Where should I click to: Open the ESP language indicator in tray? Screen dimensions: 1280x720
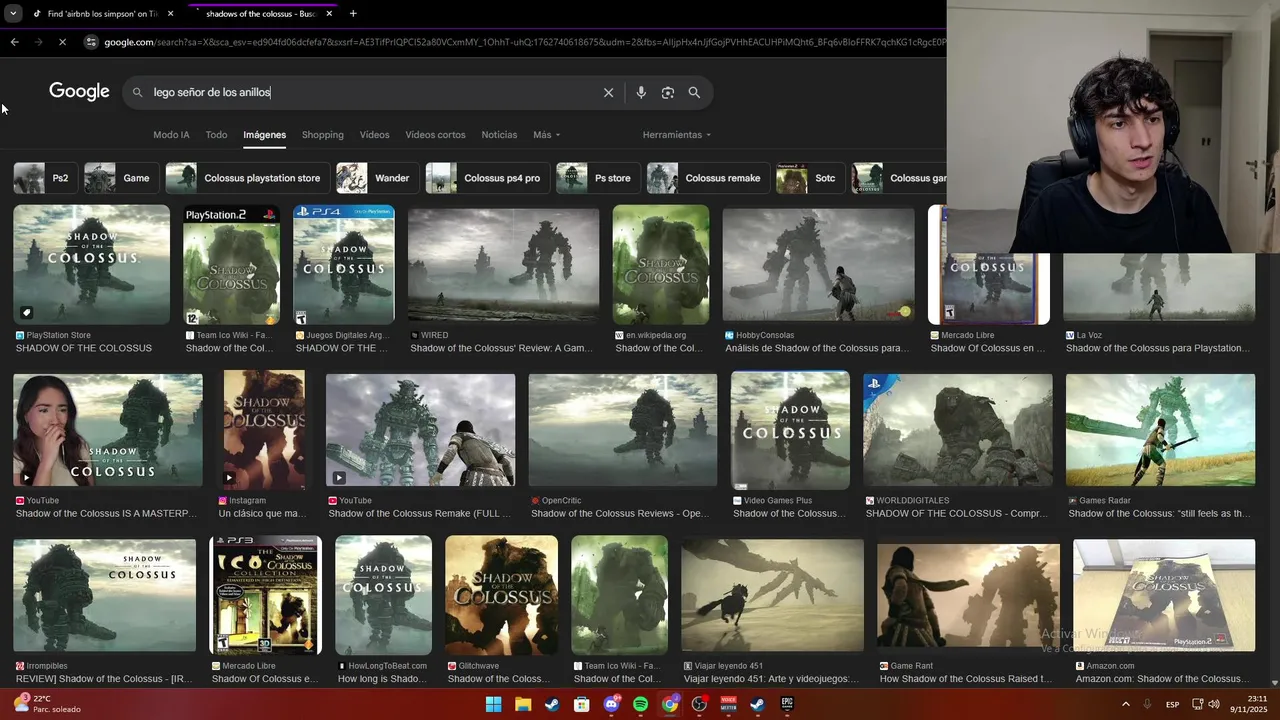(1172, 704)
